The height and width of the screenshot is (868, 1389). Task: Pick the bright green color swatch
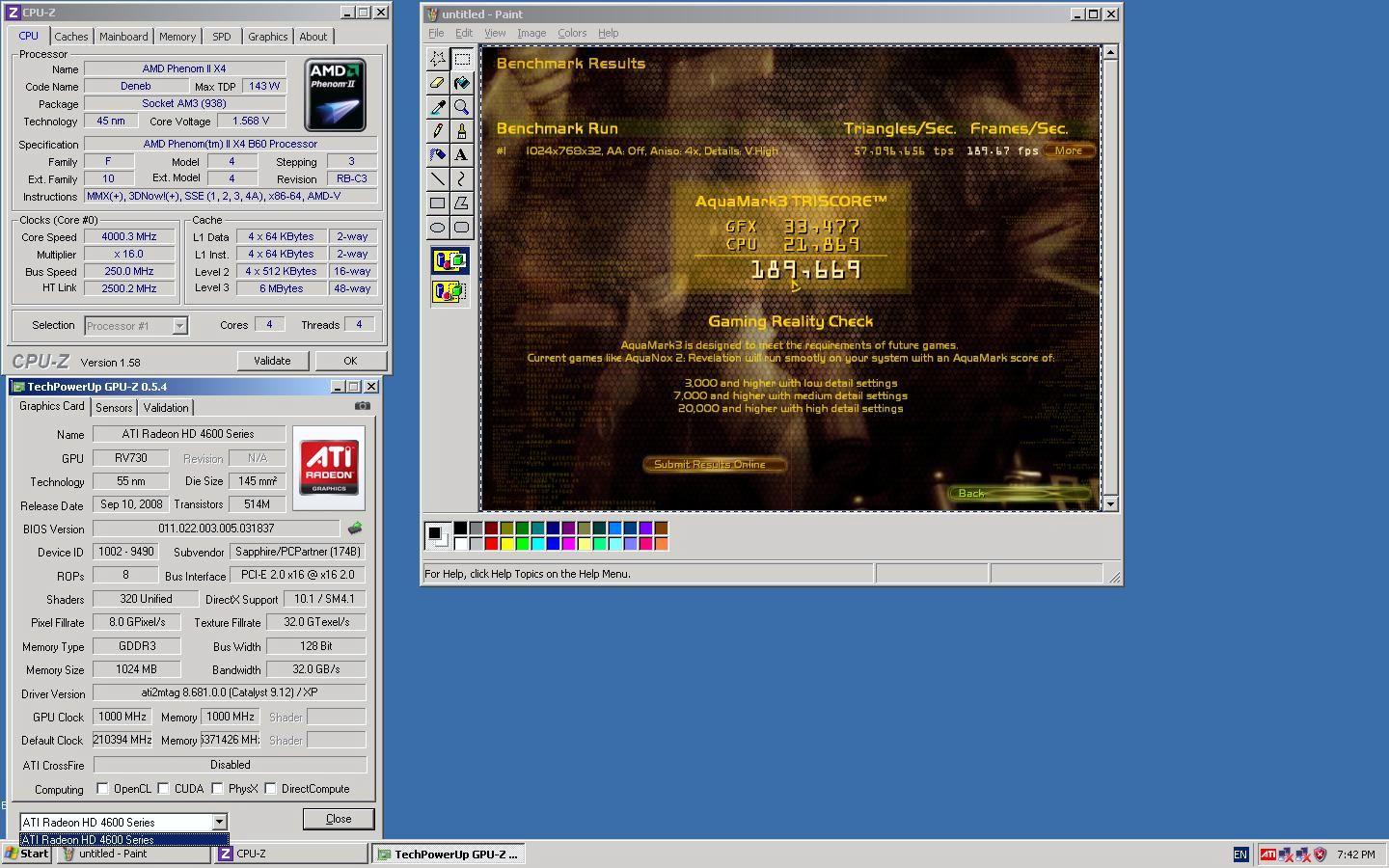point(523,543)
